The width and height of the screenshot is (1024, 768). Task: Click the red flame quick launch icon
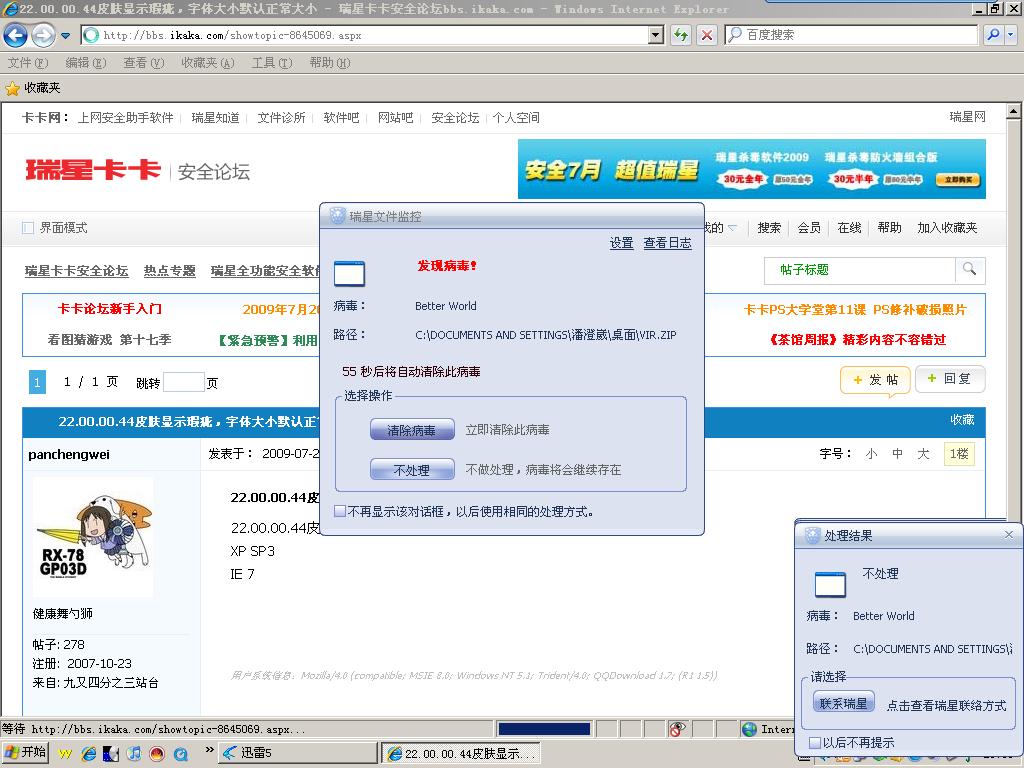tap(157, 754)
